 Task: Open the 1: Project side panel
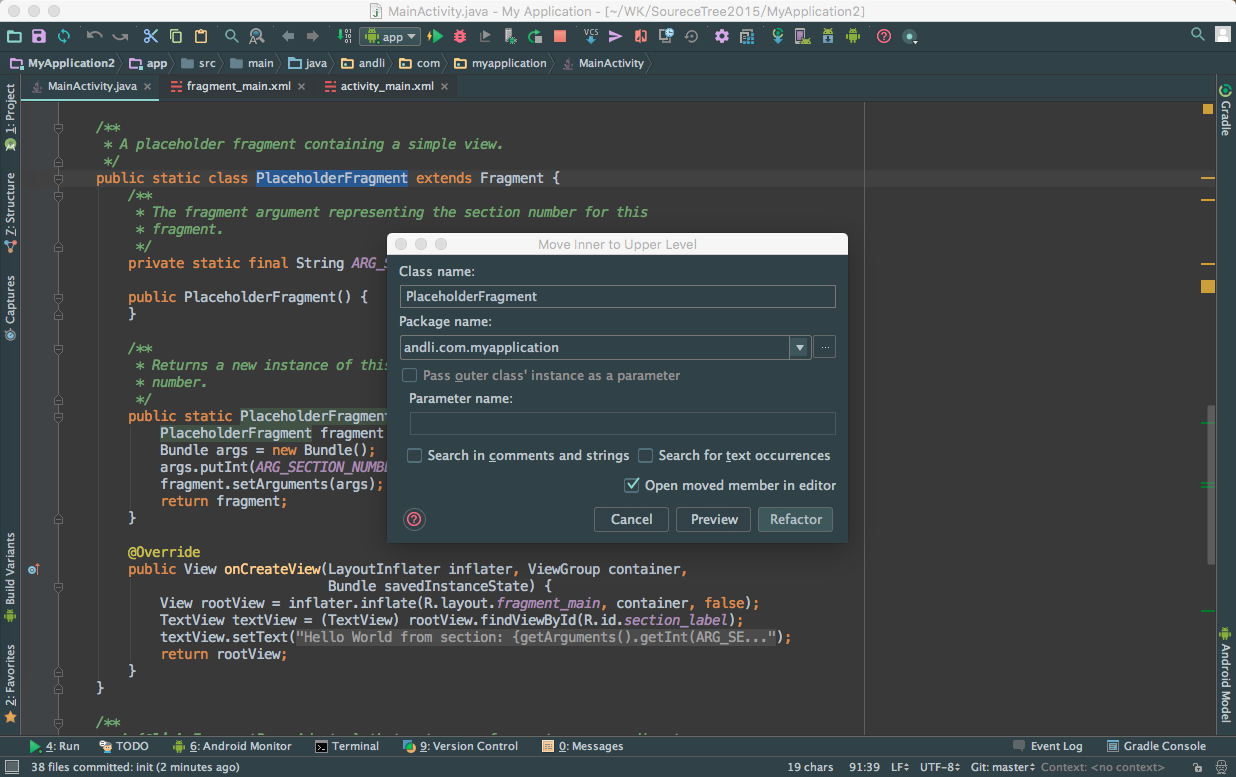point(10,117)
